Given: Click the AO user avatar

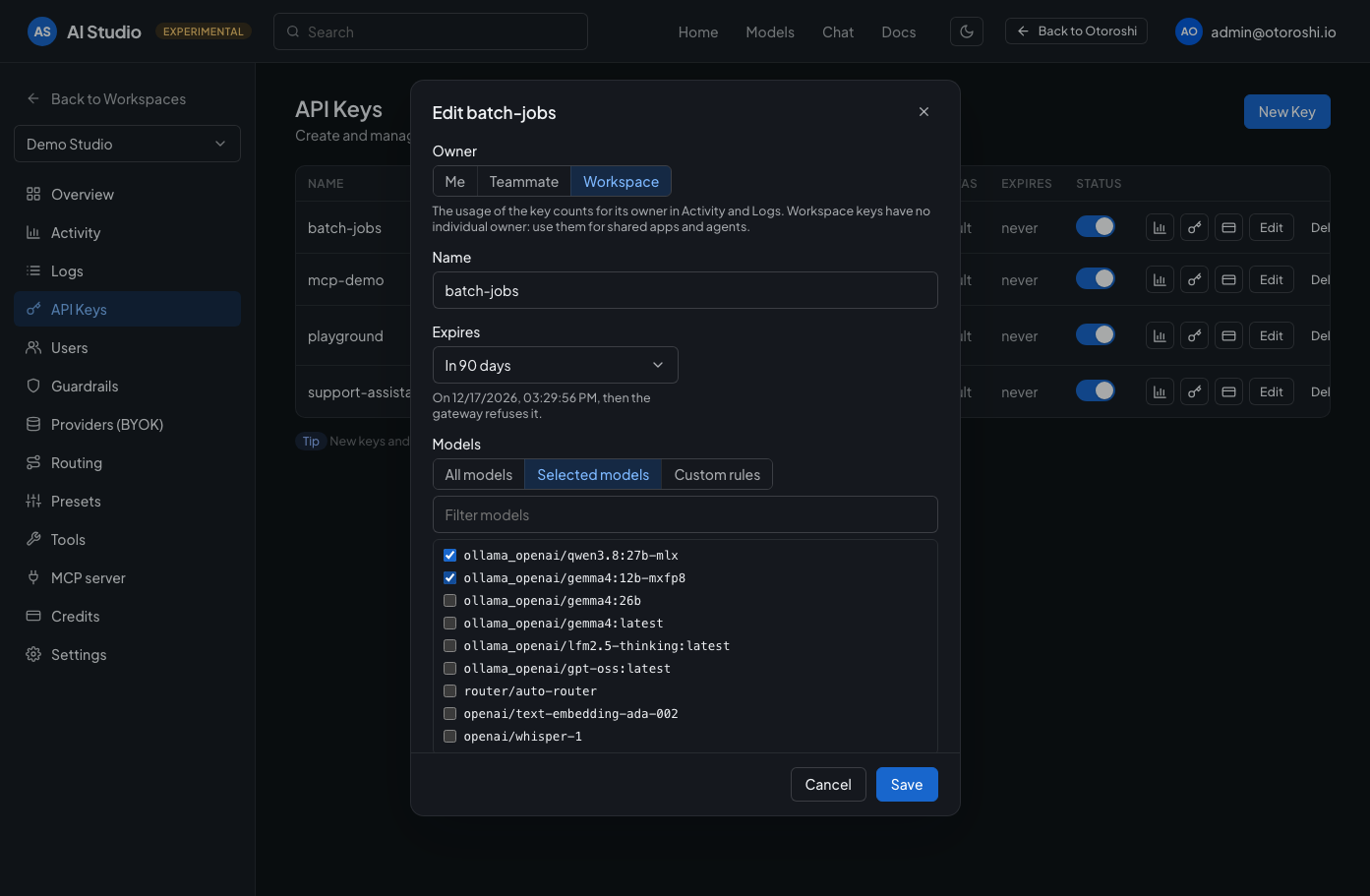Looking at the screenshot, I should (x=1189, y=31).
